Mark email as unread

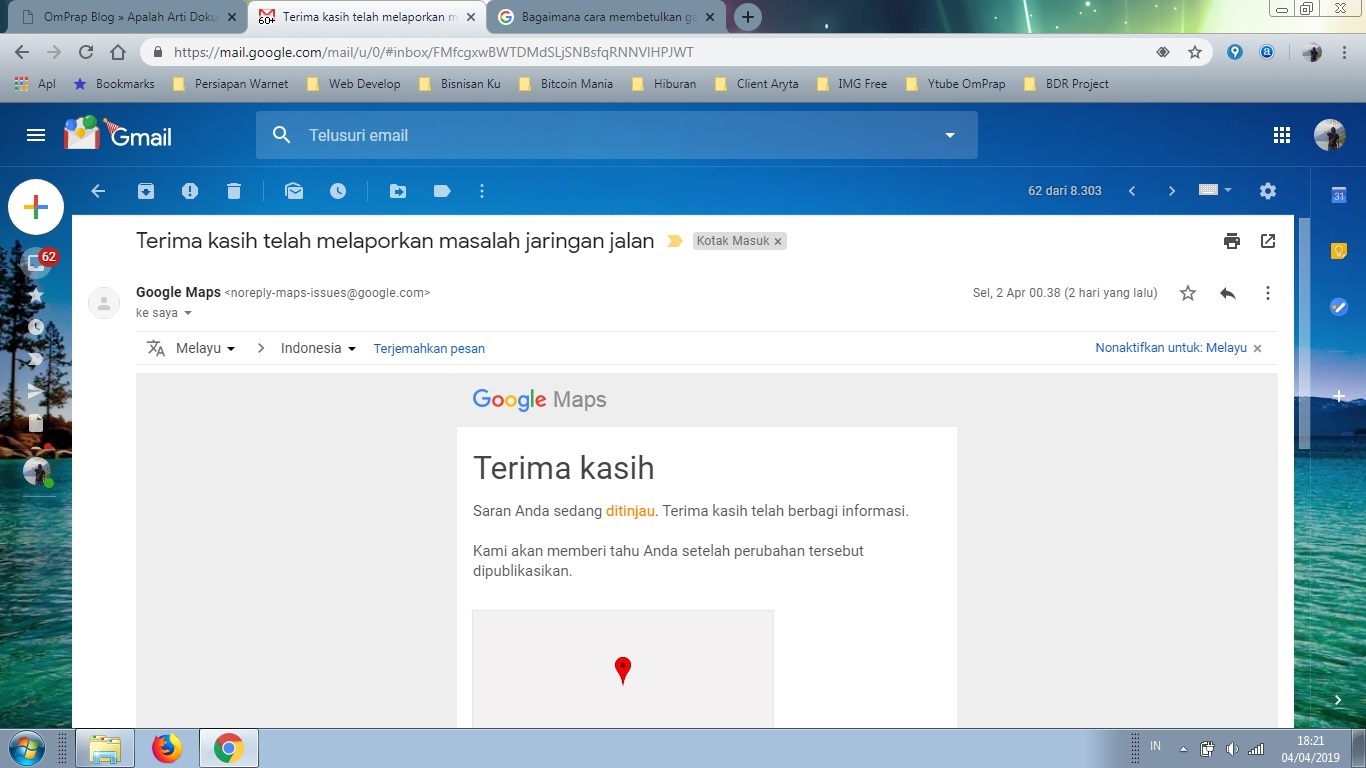coord(294,191)
